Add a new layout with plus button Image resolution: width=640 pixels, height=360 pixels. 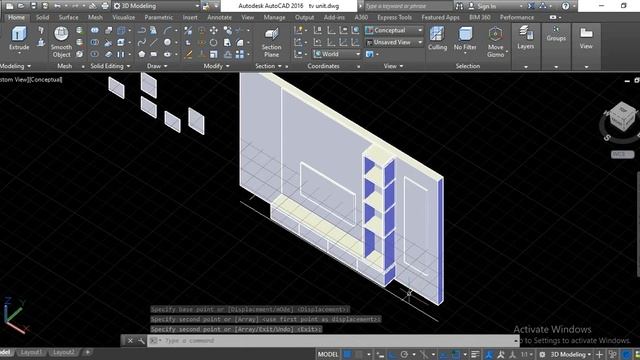point(87,352)
